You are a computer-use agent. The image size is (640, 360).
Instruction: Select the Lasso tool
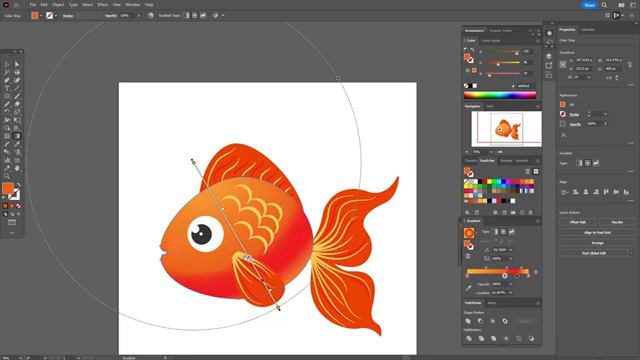(17, 72)
